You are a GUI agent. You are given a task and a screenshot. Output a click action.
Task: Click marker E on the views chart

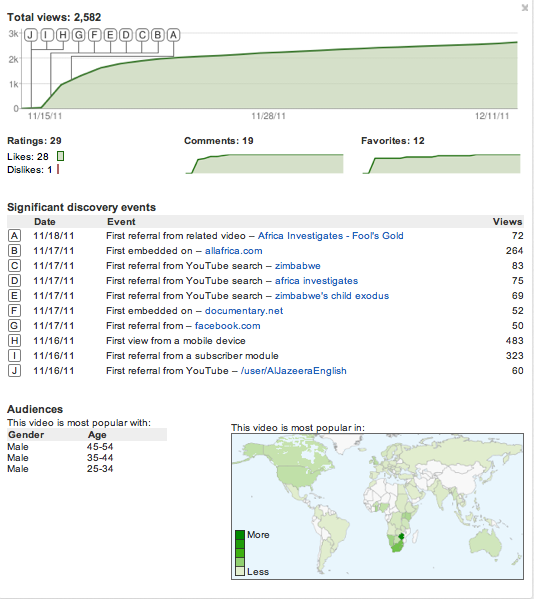(110, 35)
